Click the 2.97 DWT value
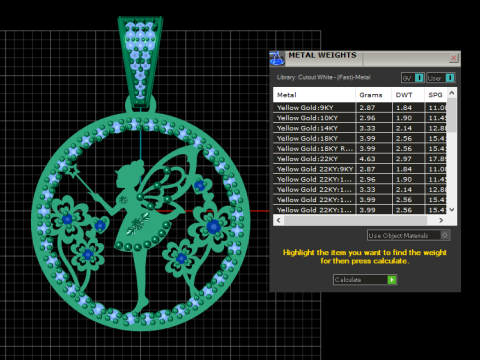Screen dimensions: 480x360 point(404,159)
